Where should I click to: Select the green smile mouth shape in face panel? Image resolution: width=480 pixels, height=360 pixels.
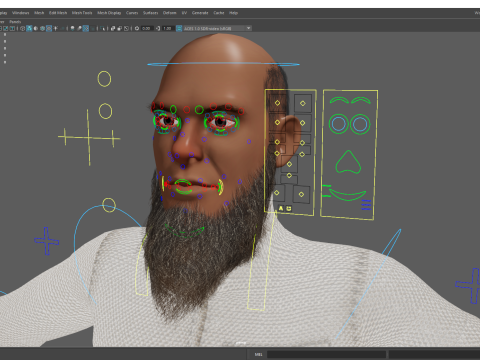point(347,195)
